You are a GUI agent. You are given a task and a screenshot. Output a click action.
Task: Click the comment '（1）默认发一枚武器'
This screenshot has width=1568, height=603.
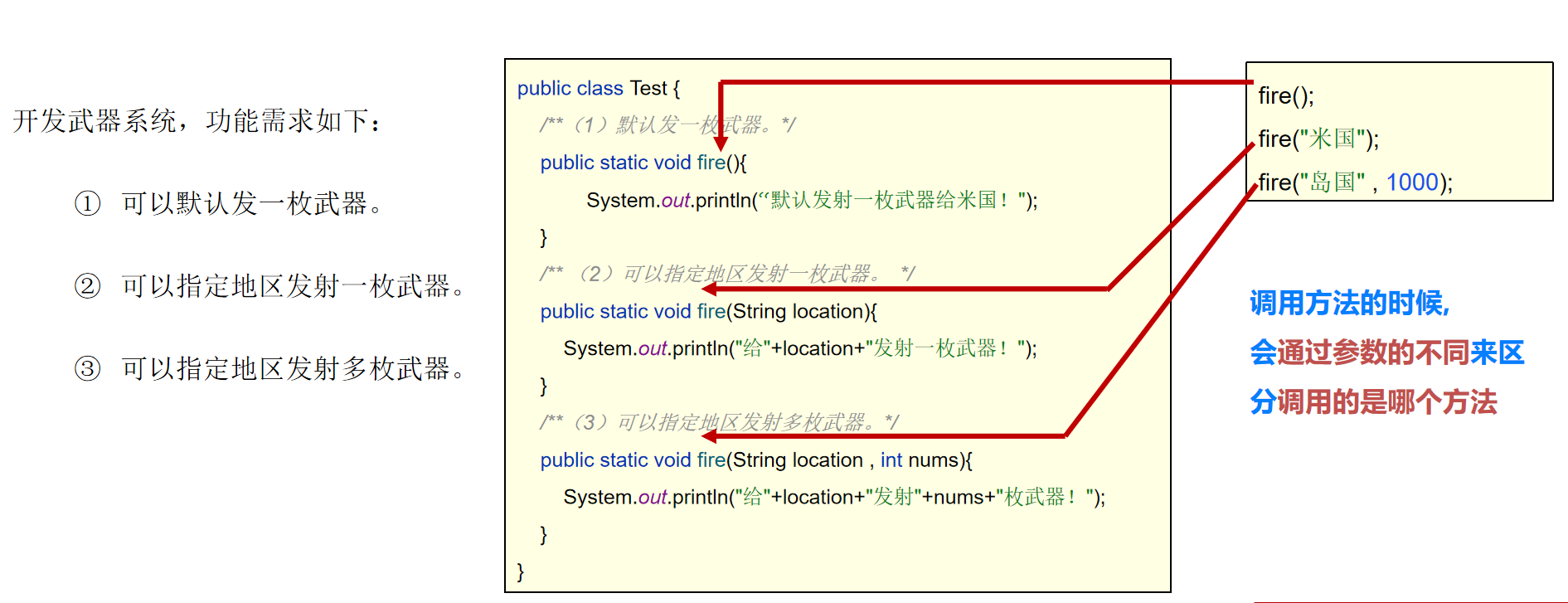pos(667,125)
